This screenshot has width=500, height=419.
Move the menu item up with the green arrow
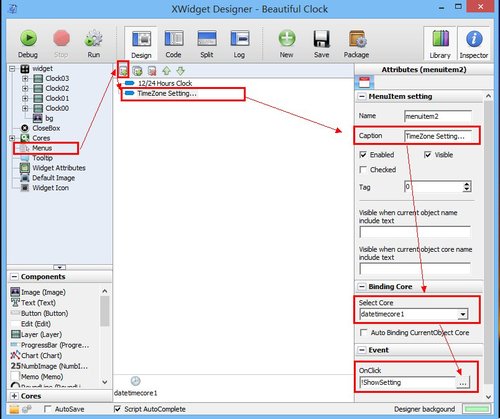click(166, 71)
